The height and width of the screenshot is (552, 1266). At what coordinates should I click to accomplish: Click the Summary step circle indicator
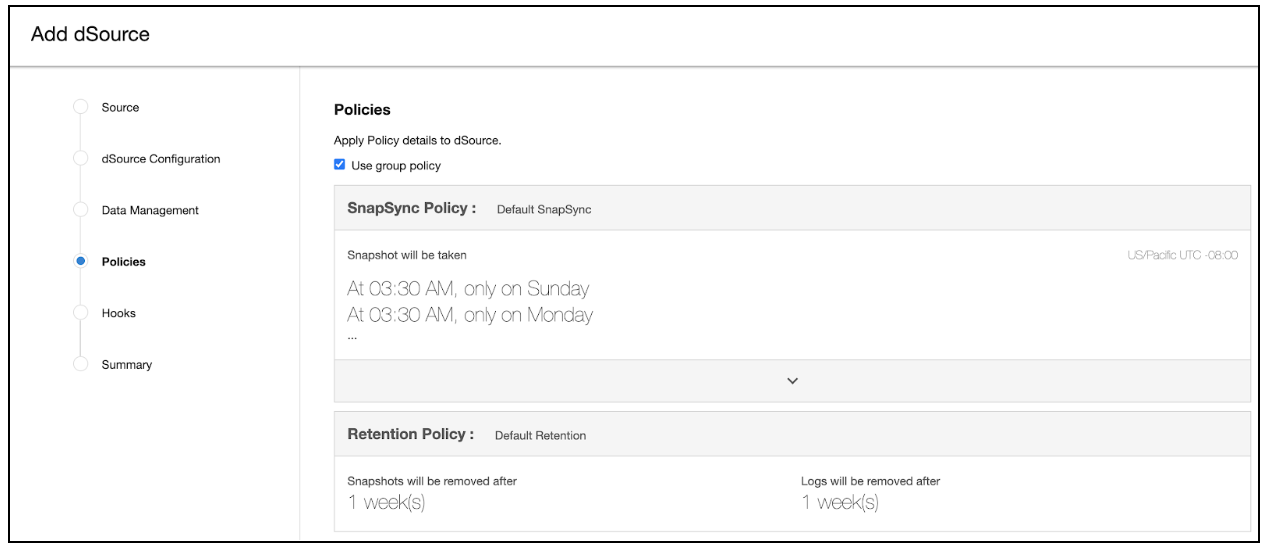click(81, 365)
